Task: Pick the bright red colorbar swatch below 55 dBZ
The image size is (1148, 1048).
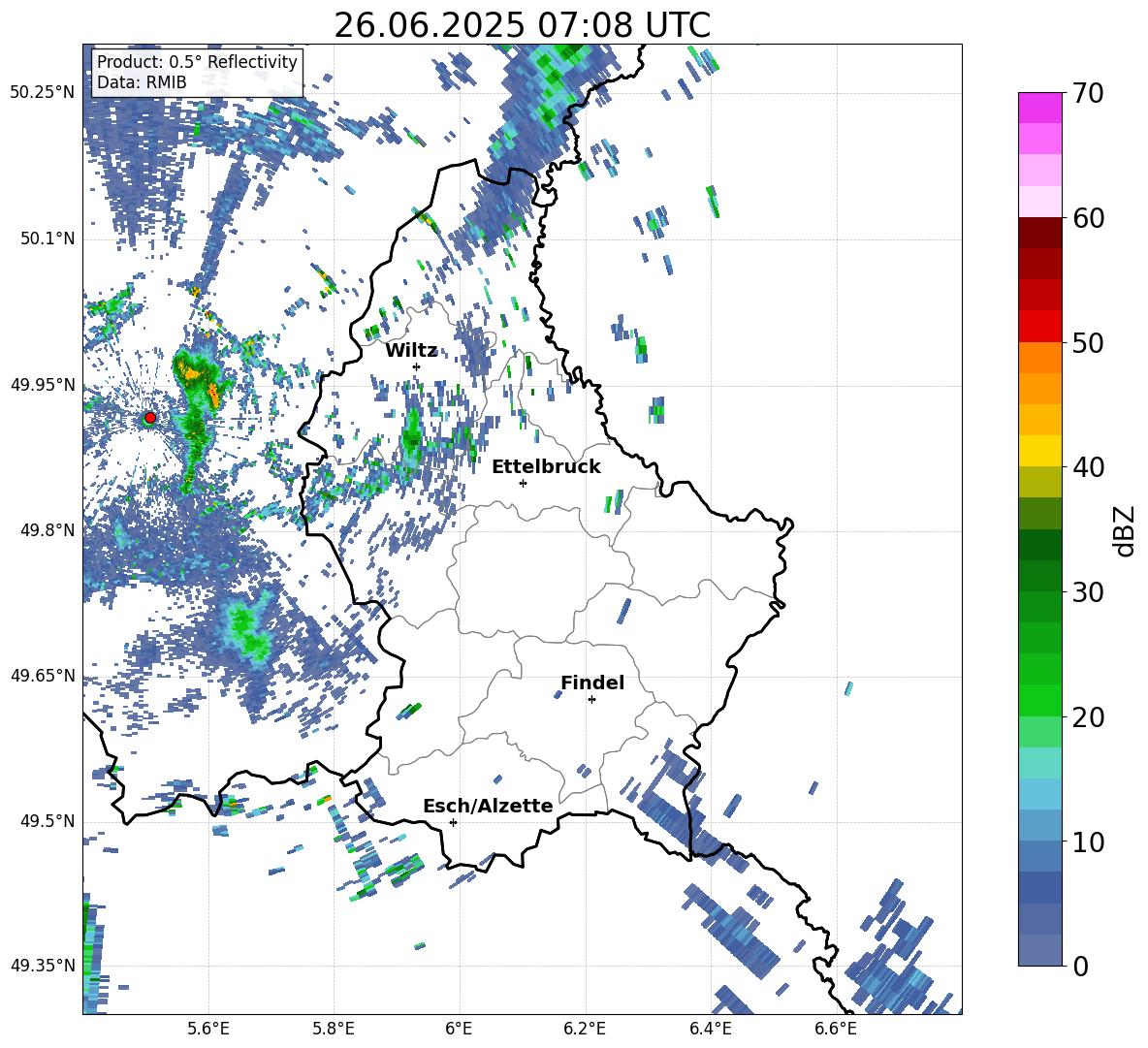Action: [x=1039, y=327]
